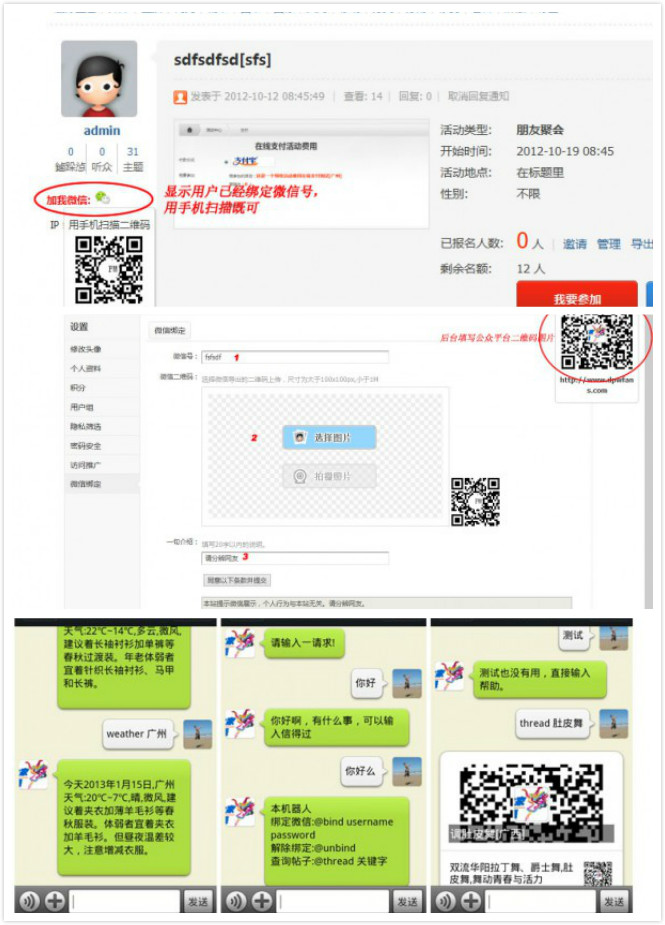Tap plus attachment icon in thread 肚皮舞 chat
The image size is (665, 925).
(x=471, y=901)
